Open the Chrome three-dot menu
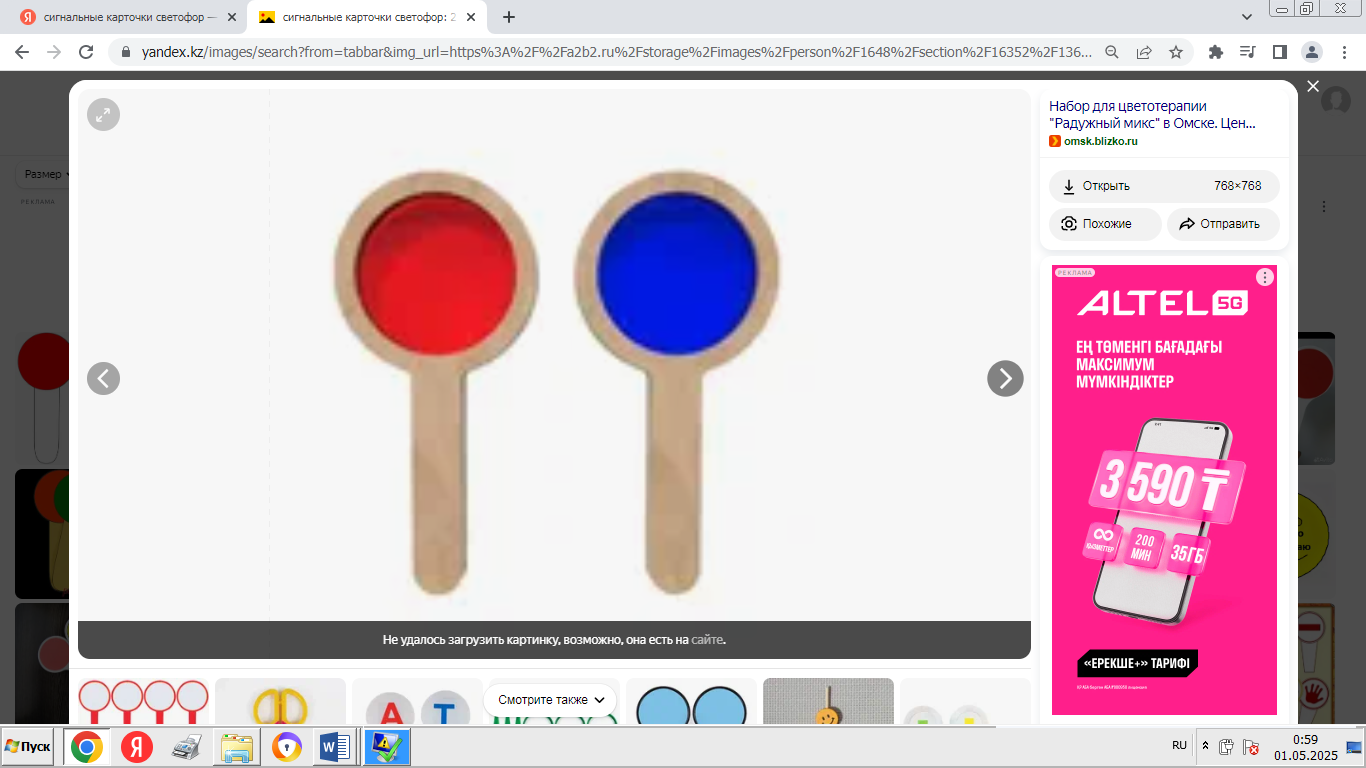The image size is (1366, 768). pyautogui.click(x=1343, y=52)
